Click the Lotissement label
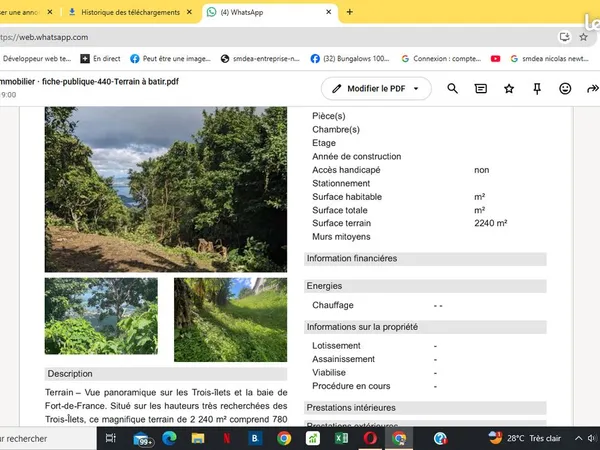This screenshot has width=600, height=450. [x=336, y=346]
